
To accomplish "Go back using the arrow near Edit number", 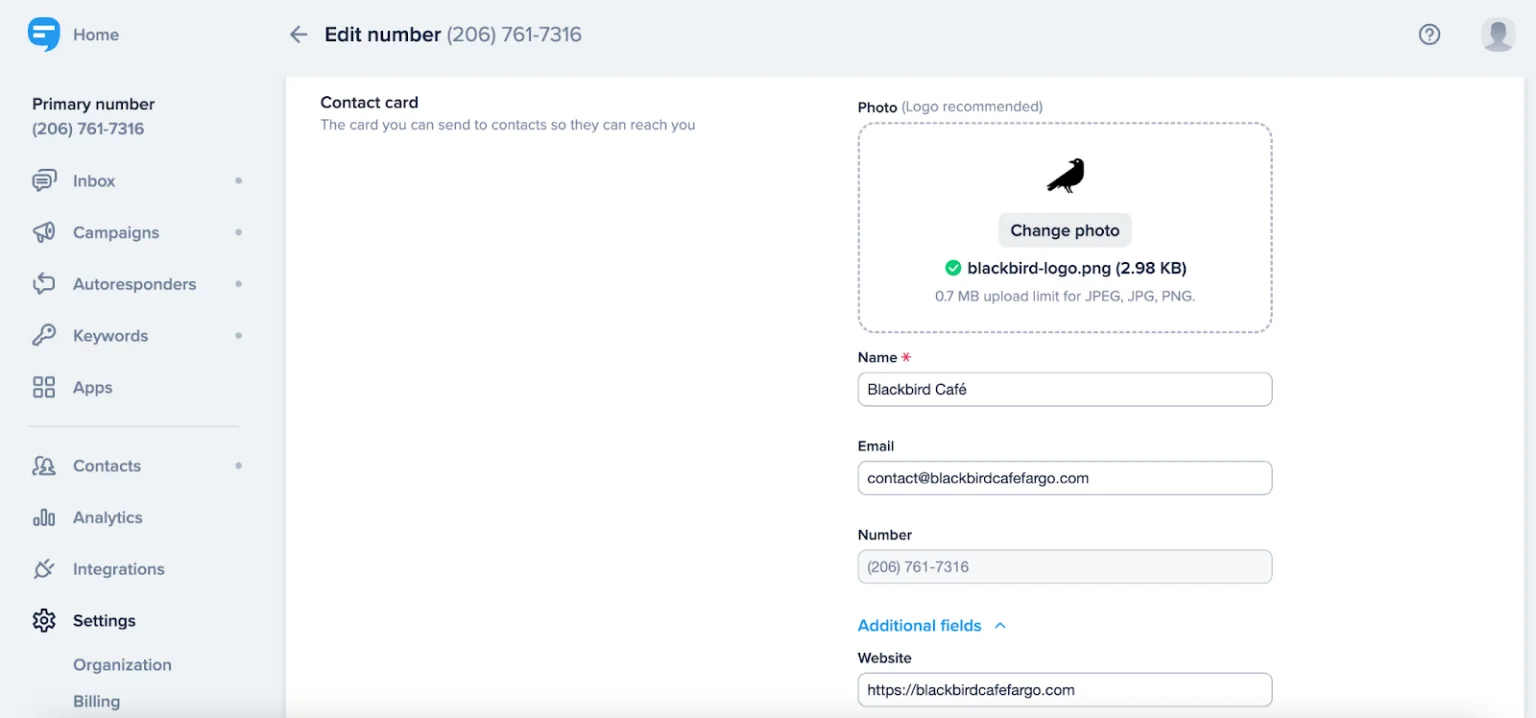I will (x=297, y=34).
